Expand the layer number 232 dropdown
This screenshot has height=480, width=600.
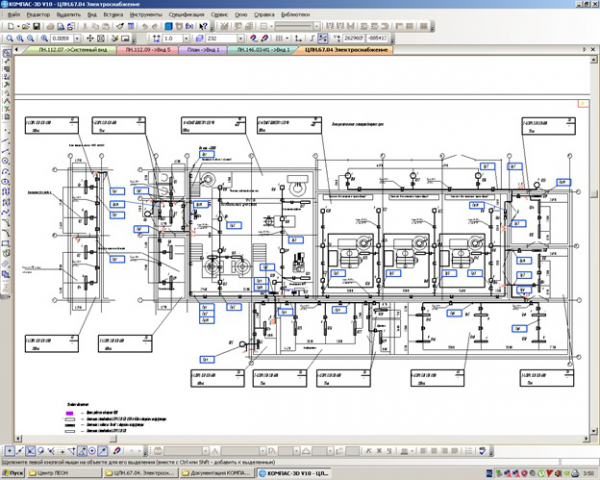coord(241,38)
